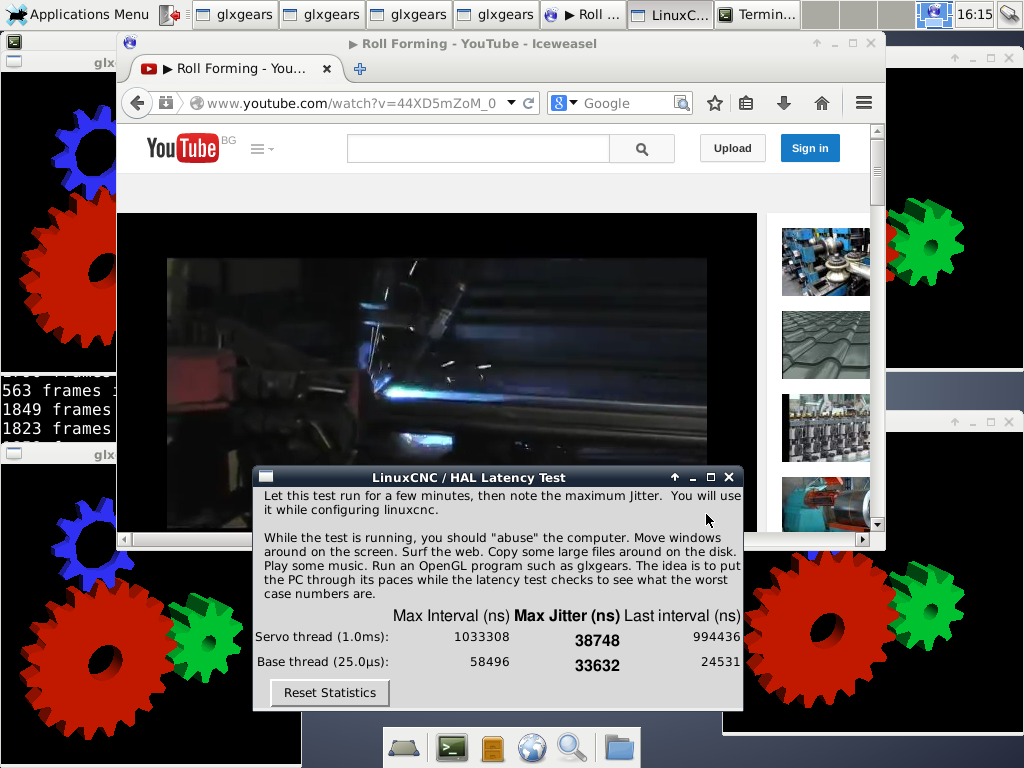Viewport: 1024px width, 768px height.
Task: Open the blue folder icon in the dock
Action: pyautogui.click(x=619, y=748)
